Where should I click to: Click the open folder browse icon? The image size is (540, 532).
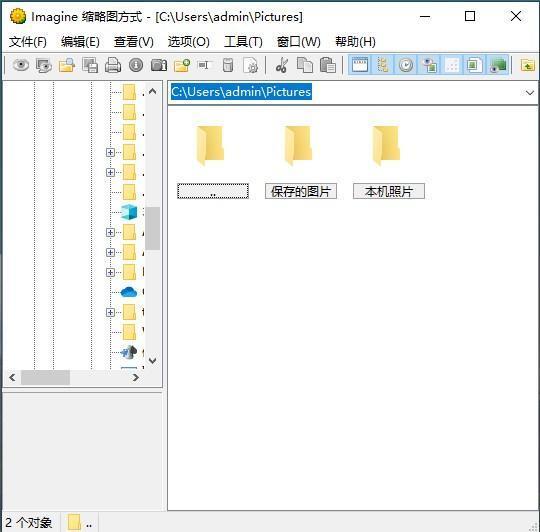(x=67, y=65)
